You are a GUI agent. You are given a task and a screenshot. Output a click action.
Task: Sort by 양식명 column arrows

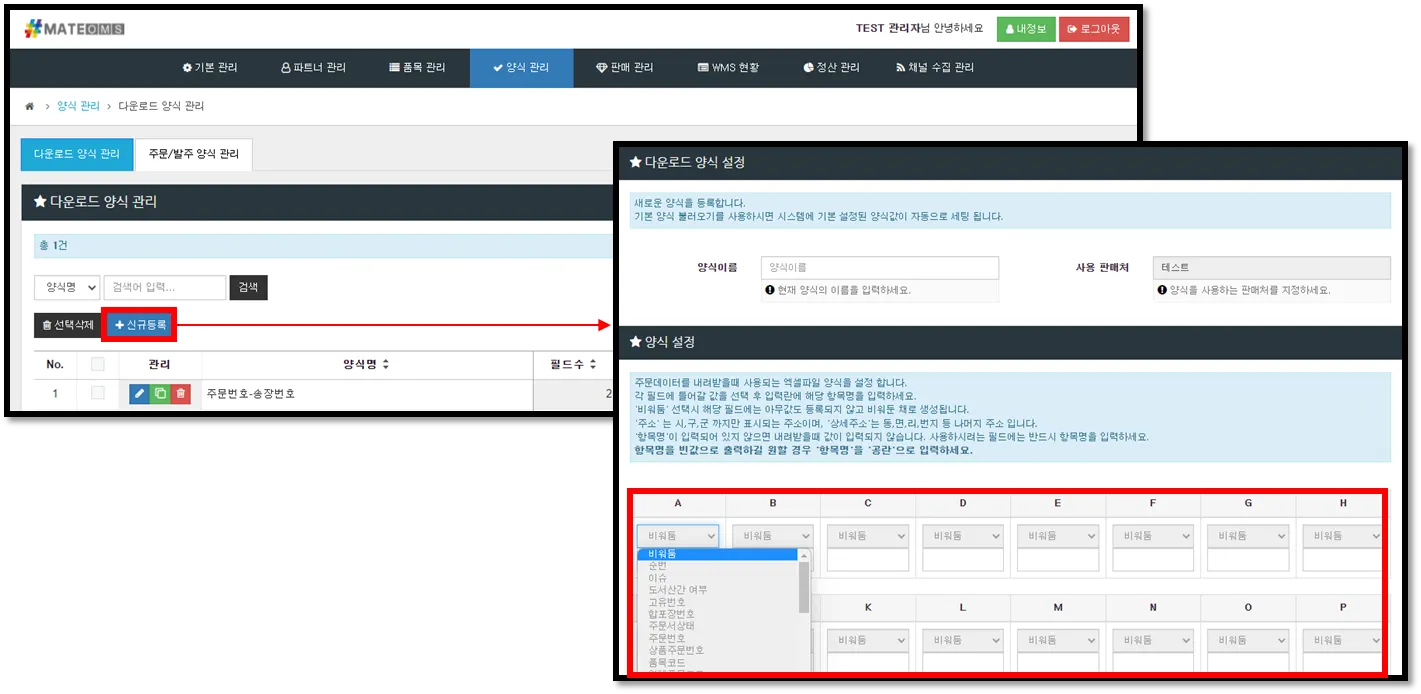pyautogui.click(x=386, y=364)
